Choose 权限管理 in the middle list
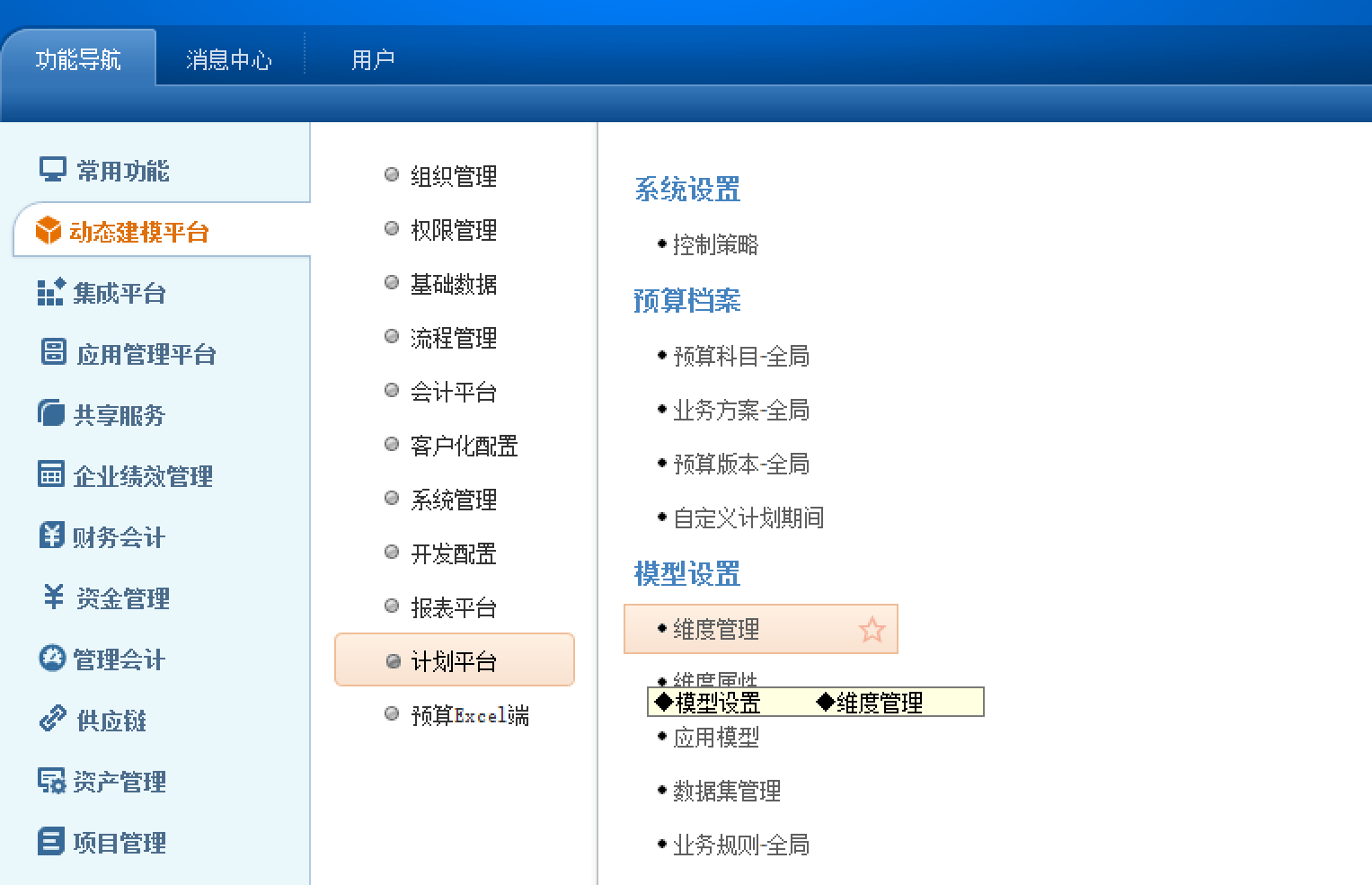The image size is (1372, 885). click(x=454, y=230)
